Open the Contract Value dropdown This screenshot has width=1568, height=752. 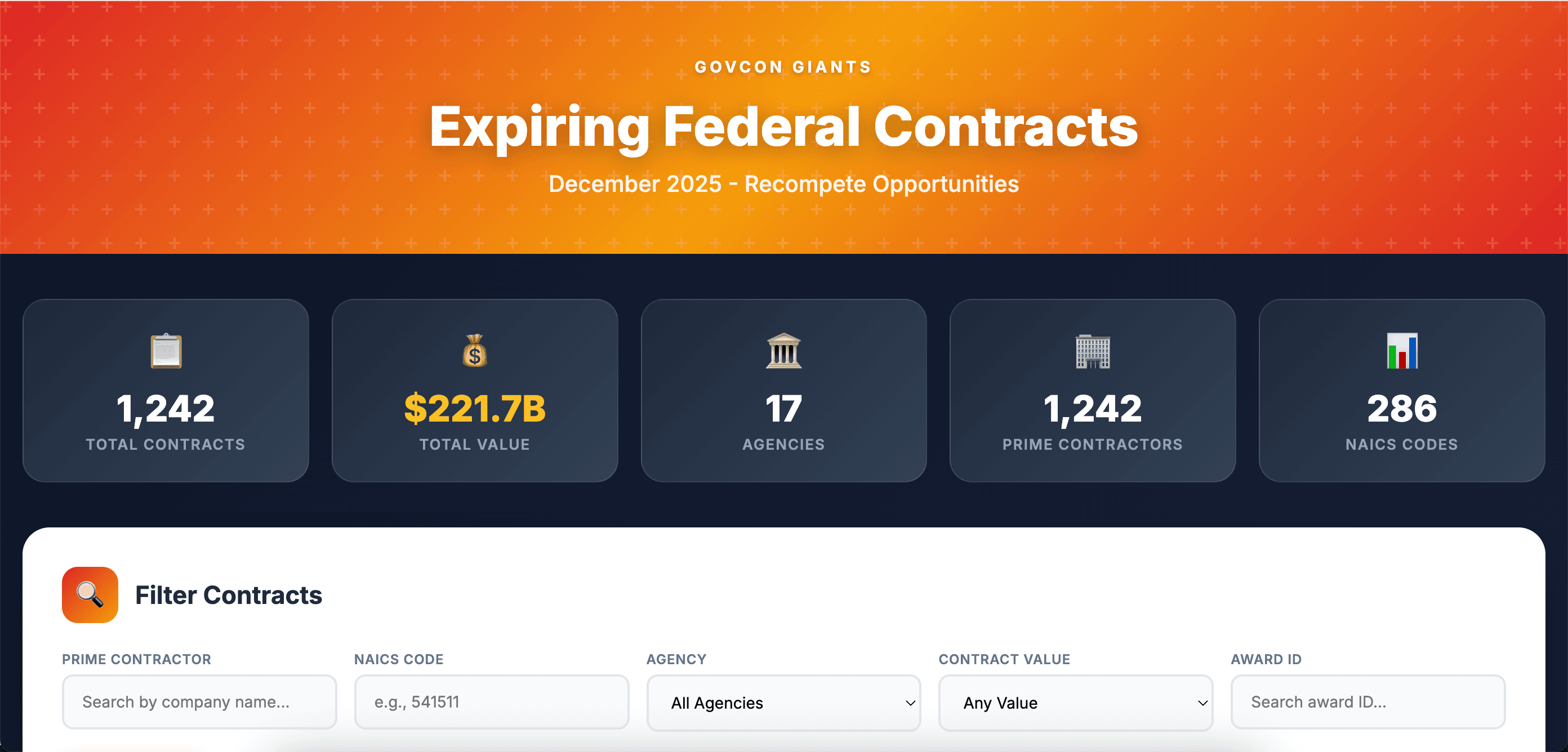[1076, 702]
